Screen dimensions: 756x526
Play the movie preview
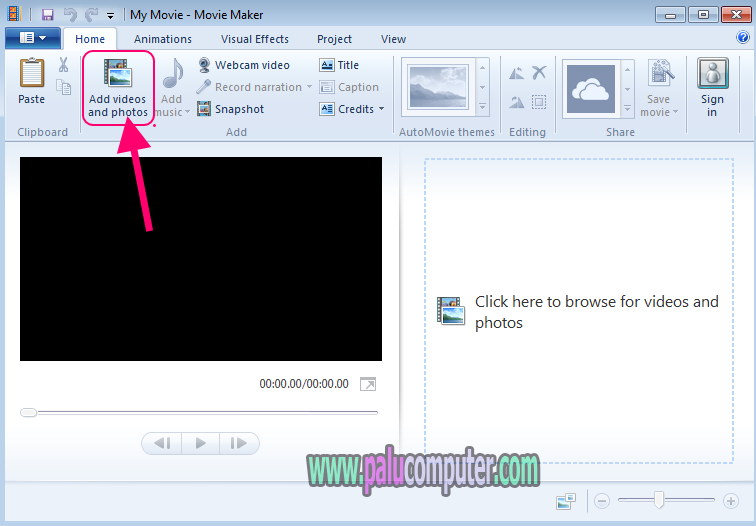pos(201,443)
